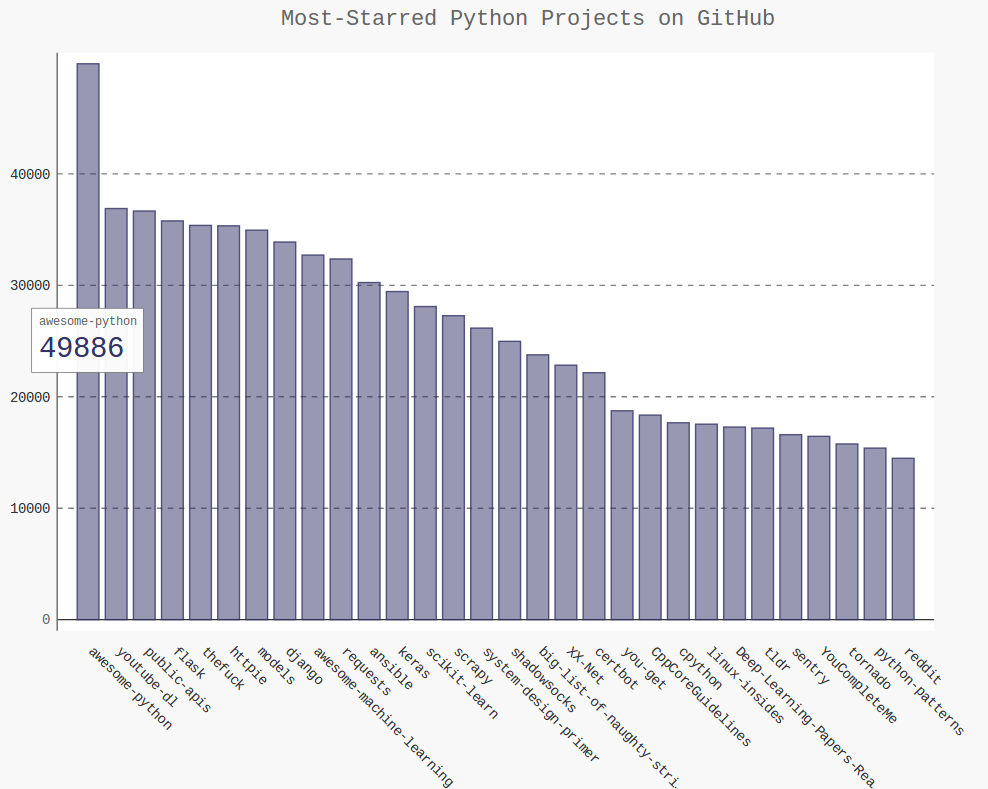
Task: Click the awesome-python bar in the chart
Action: coord(88,341)
